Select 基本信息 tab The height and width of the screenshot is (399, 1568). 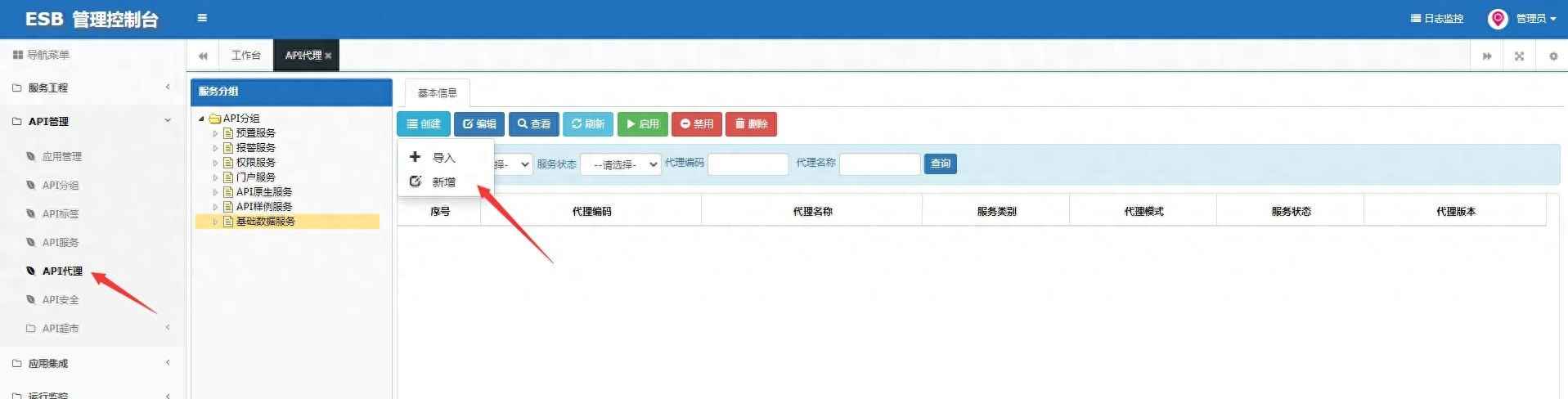[x=437, y=92]
